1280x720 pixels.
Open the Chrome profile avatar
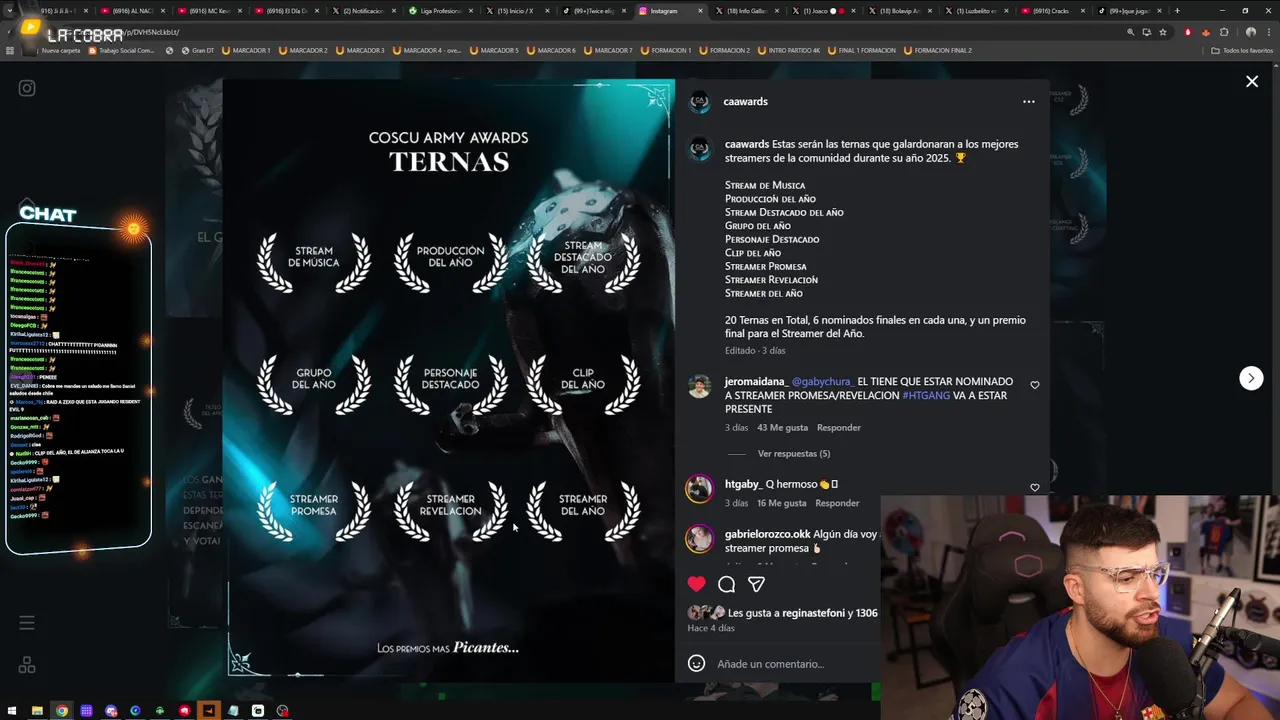tap(1250, 32)
